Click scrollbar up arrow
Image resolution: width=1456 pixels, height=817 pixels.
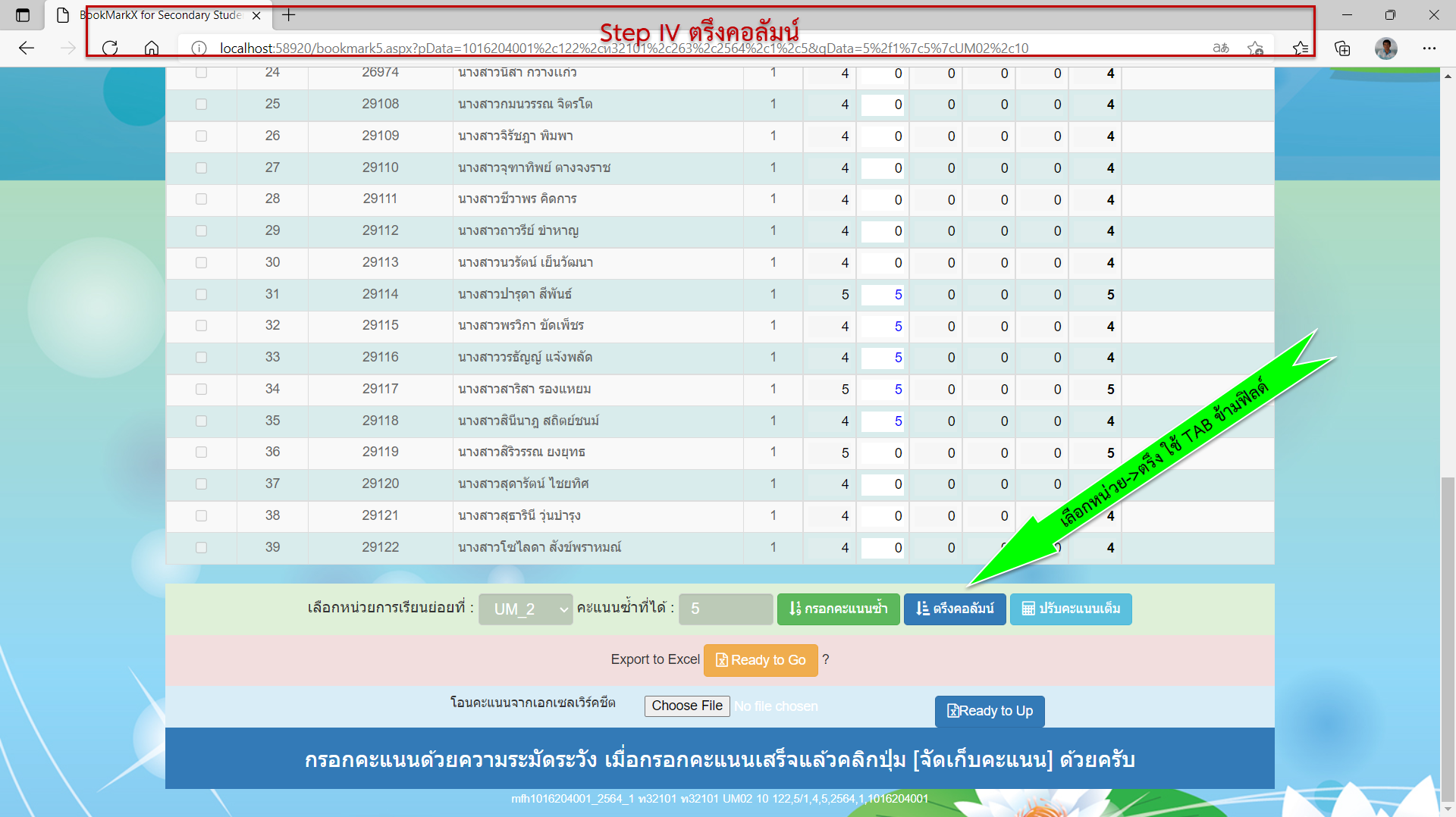[x=1448, y=76]
